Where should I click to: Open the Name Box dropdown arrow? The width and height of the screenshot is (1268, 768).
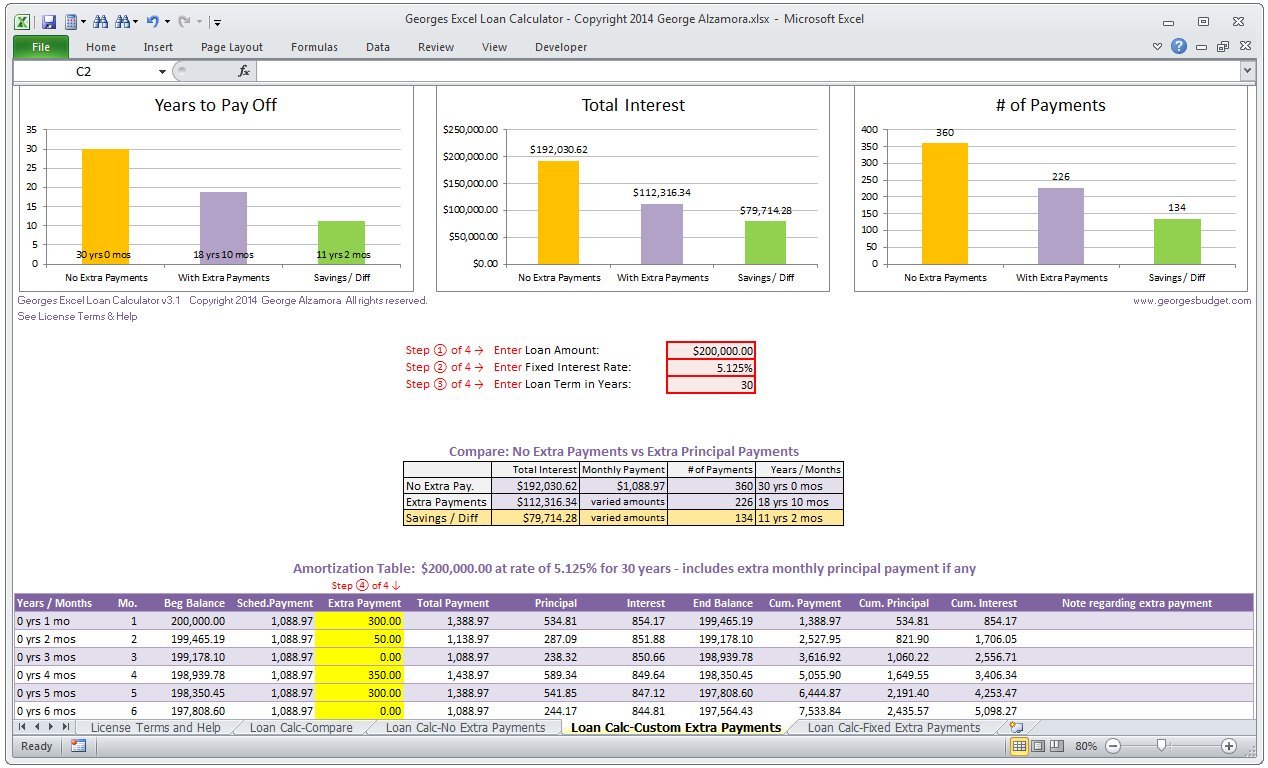(162, 72)
